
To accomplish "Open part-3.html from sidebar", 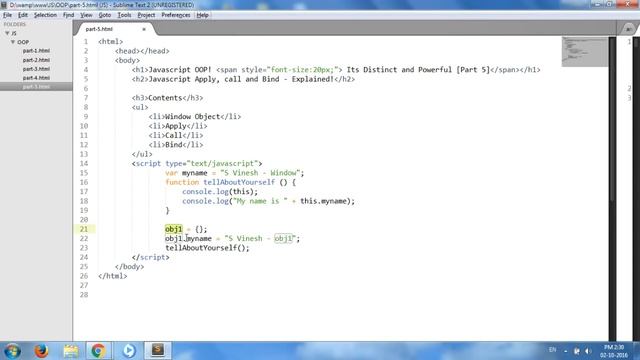I will 36,69.
